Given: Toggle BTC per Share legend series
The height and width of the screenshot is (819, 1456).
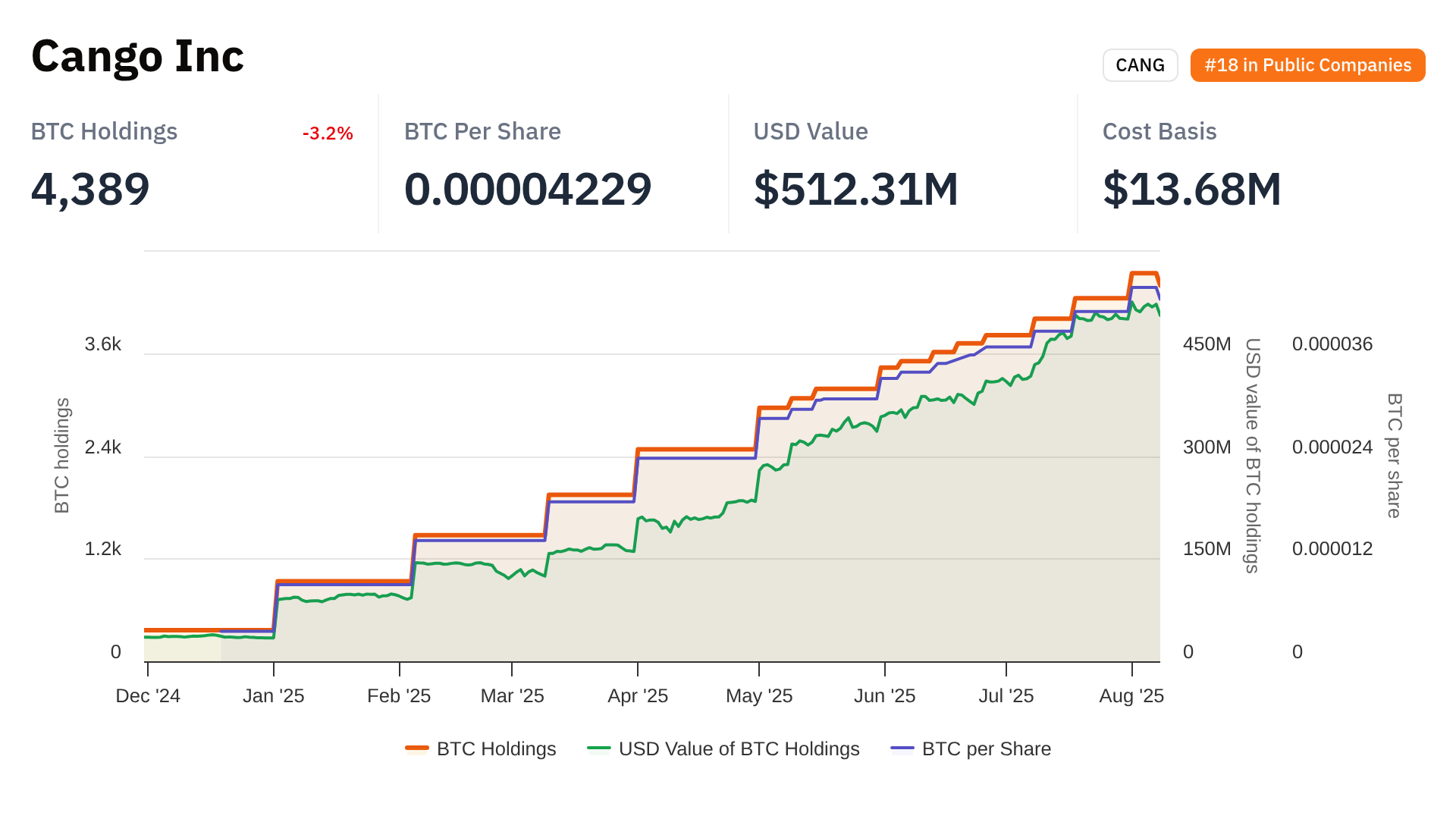Looking at the screenshot, I should [971, 748].
